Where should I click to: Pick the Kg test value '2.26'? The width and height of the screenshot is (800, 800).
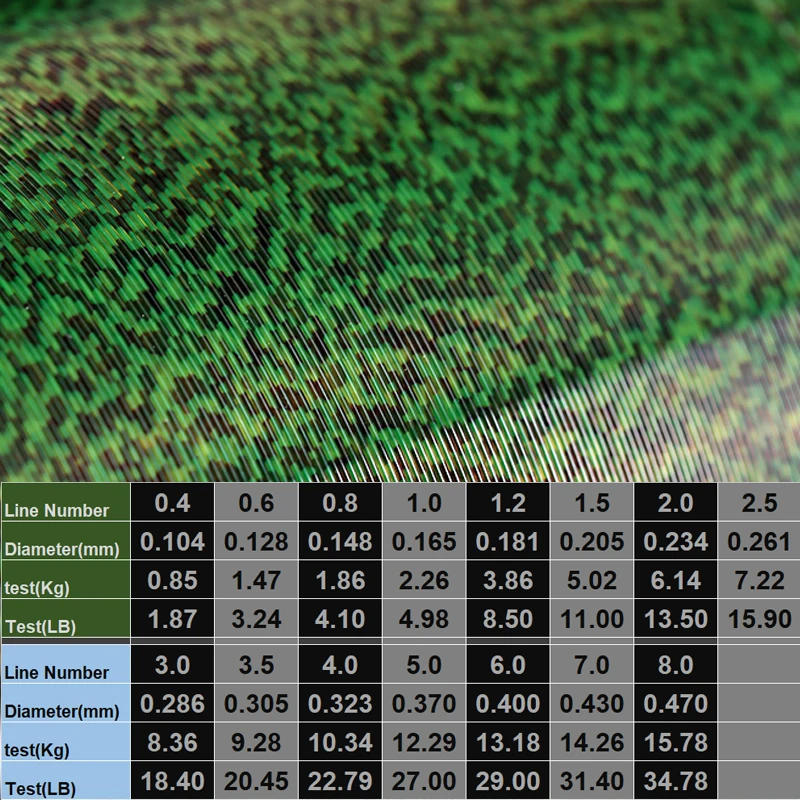(x=424, y=580)
